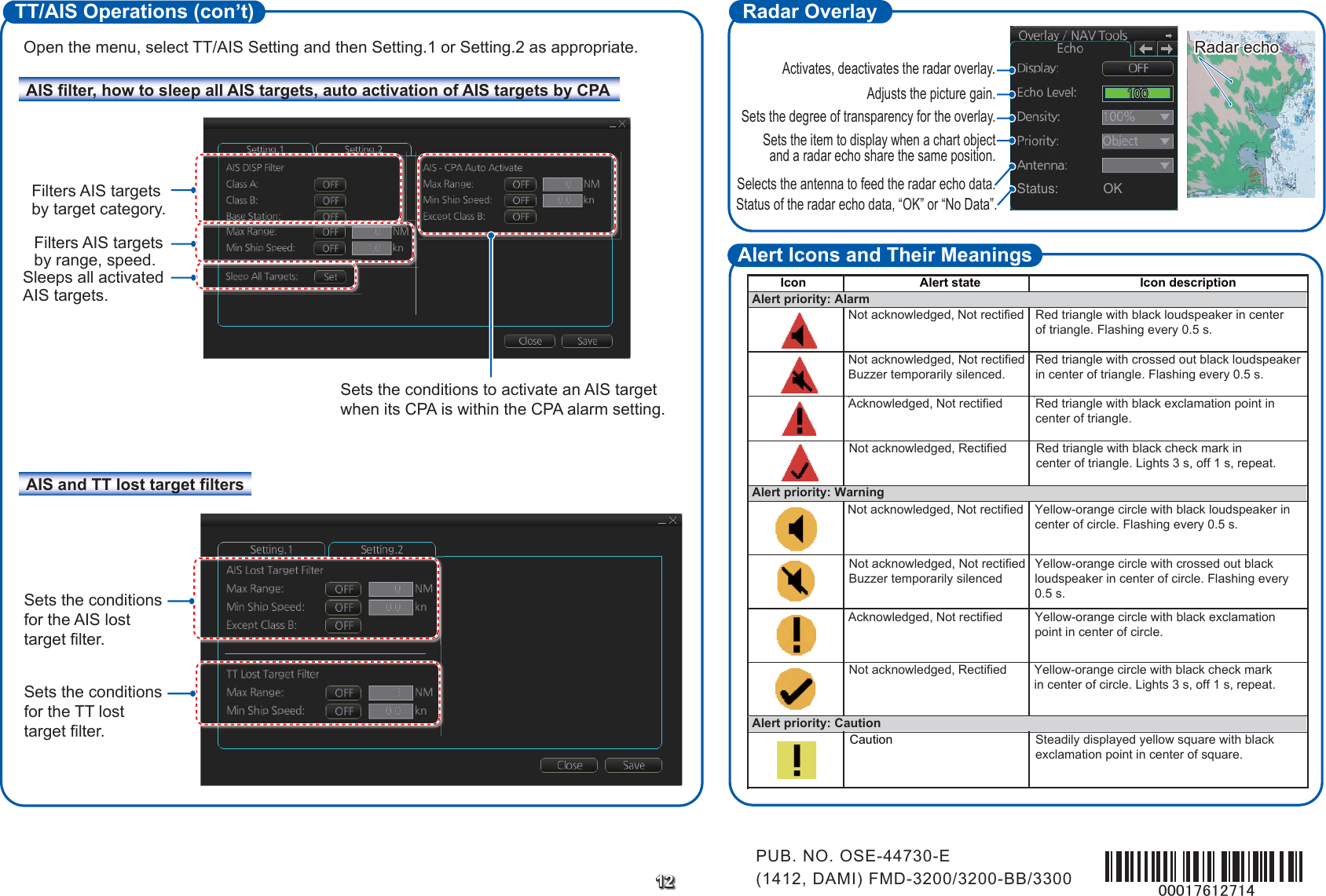Viewport: 1326px width, 896px height.
Task: Expand Overlay / NAV Tools panel menu arrow
Action: 1168,35
